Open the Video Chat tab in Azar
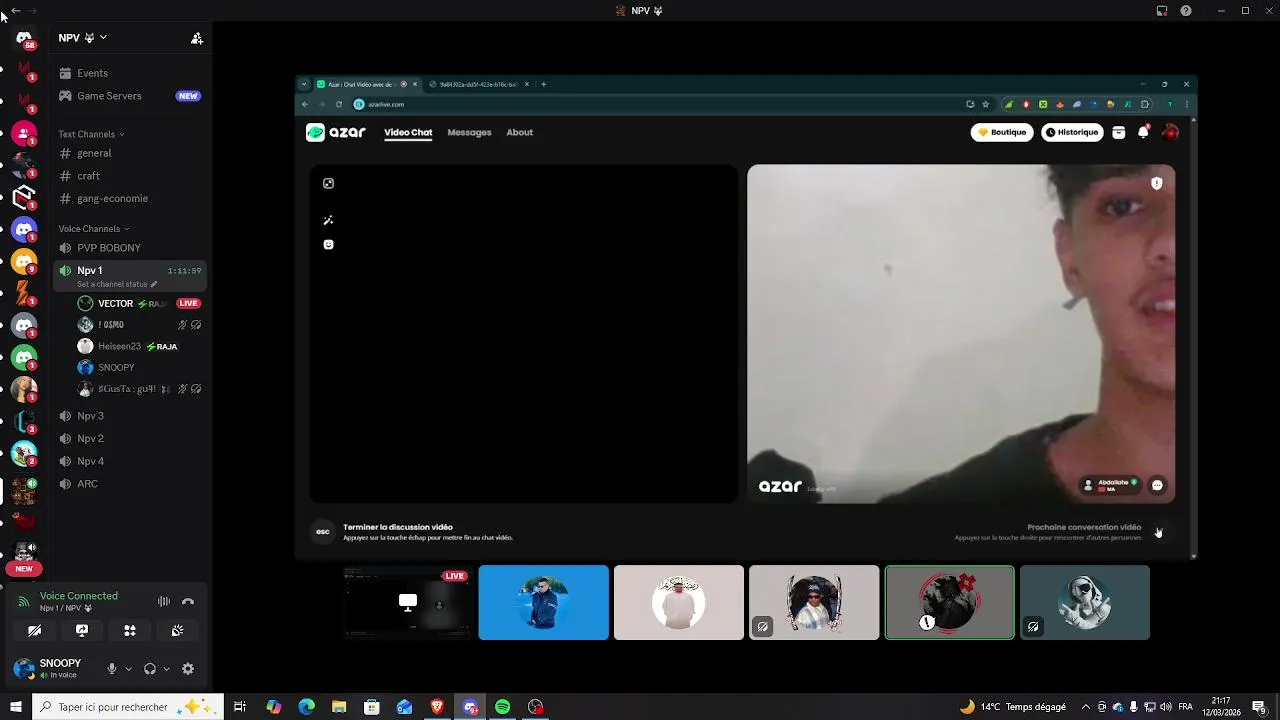Screen dimensions: 1280x720 point(408,132)
